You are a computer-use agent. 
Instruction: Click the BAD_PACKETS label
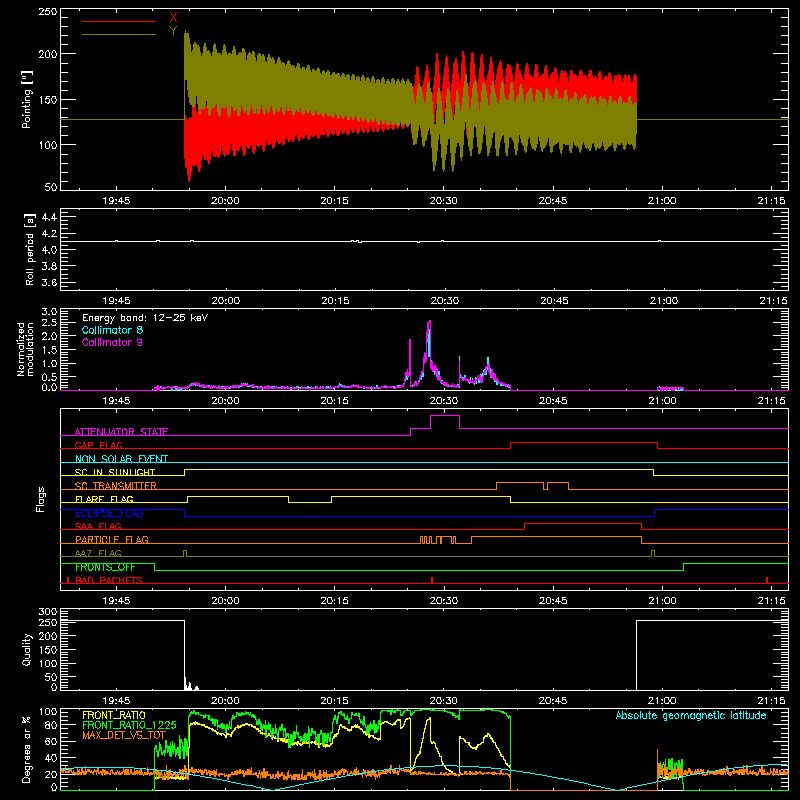(x=109, y=580)
